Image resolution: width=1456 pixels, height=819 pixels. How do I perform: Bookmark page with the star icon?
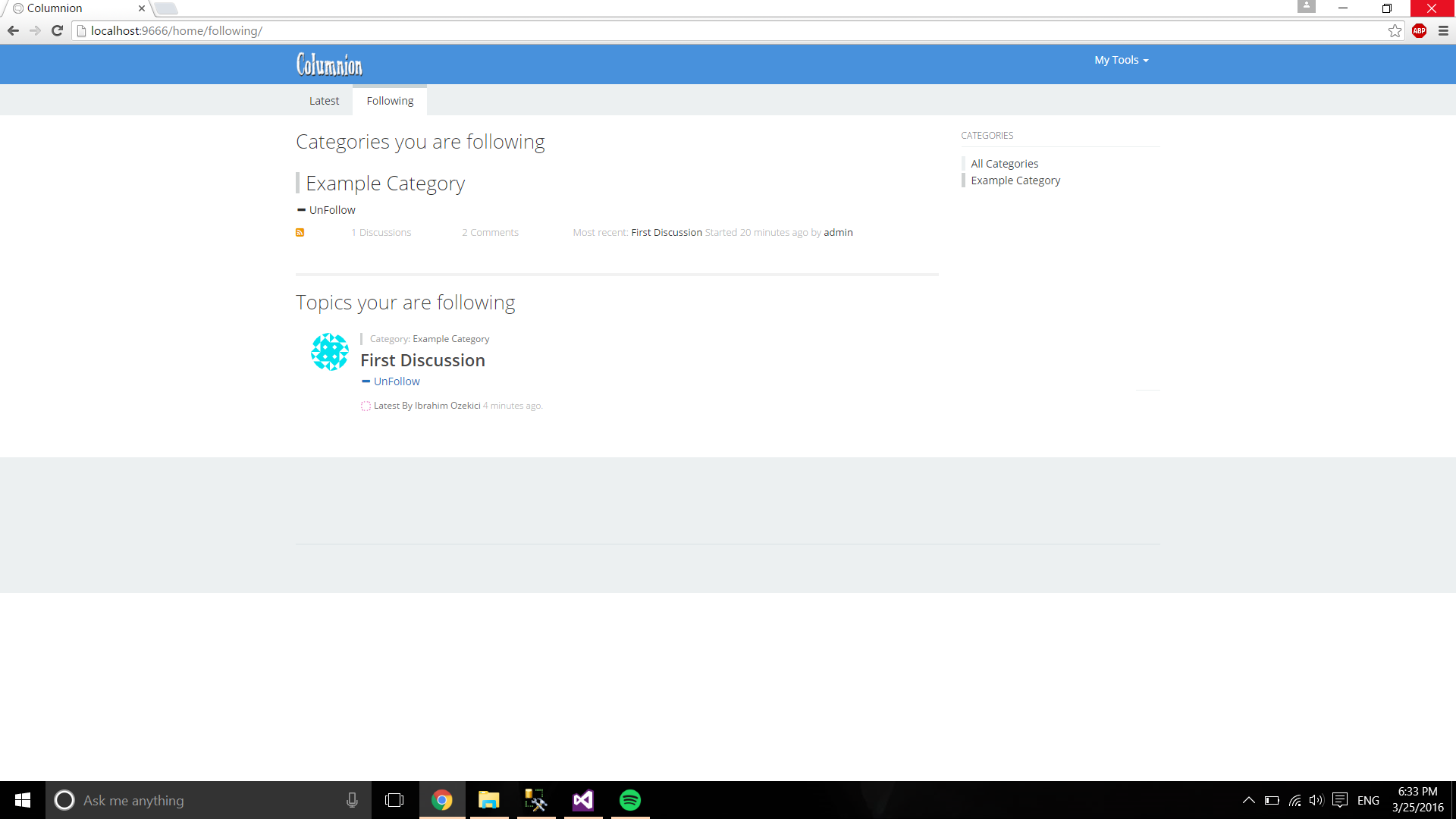[x=1395, y=31]
